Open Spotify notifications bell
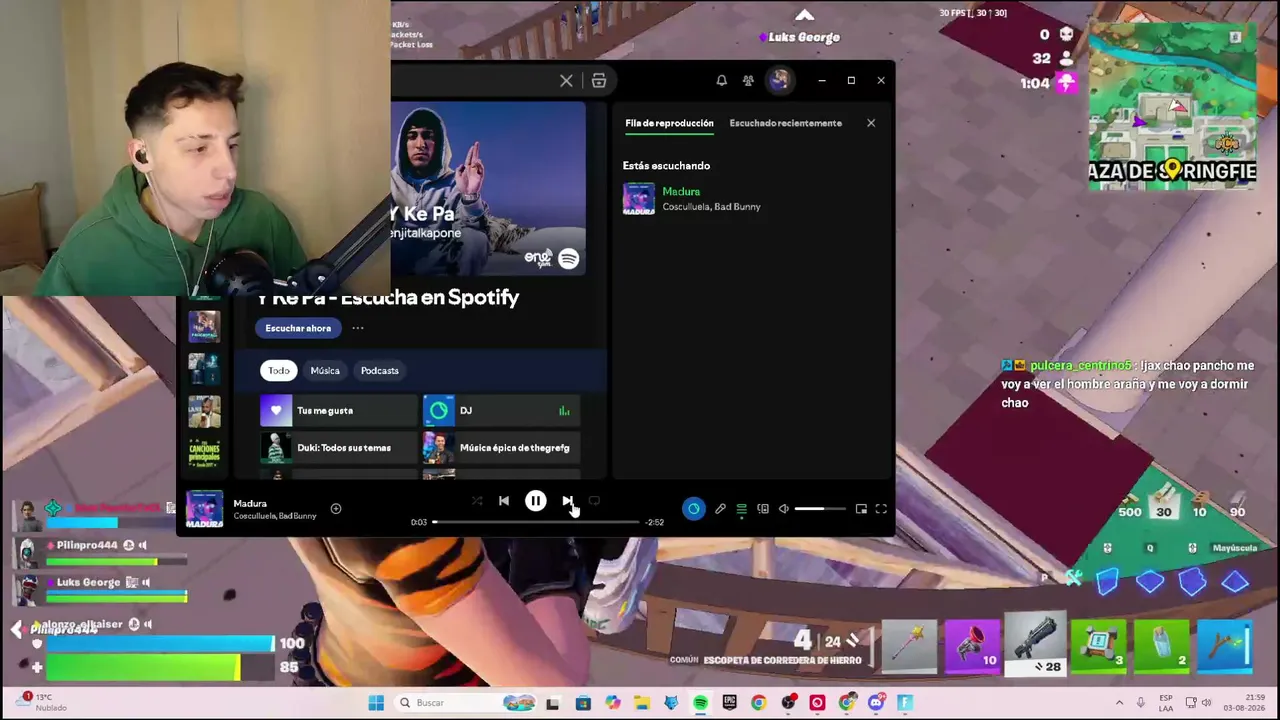This screenshot has width=1280, height=720. coord(721,81)
